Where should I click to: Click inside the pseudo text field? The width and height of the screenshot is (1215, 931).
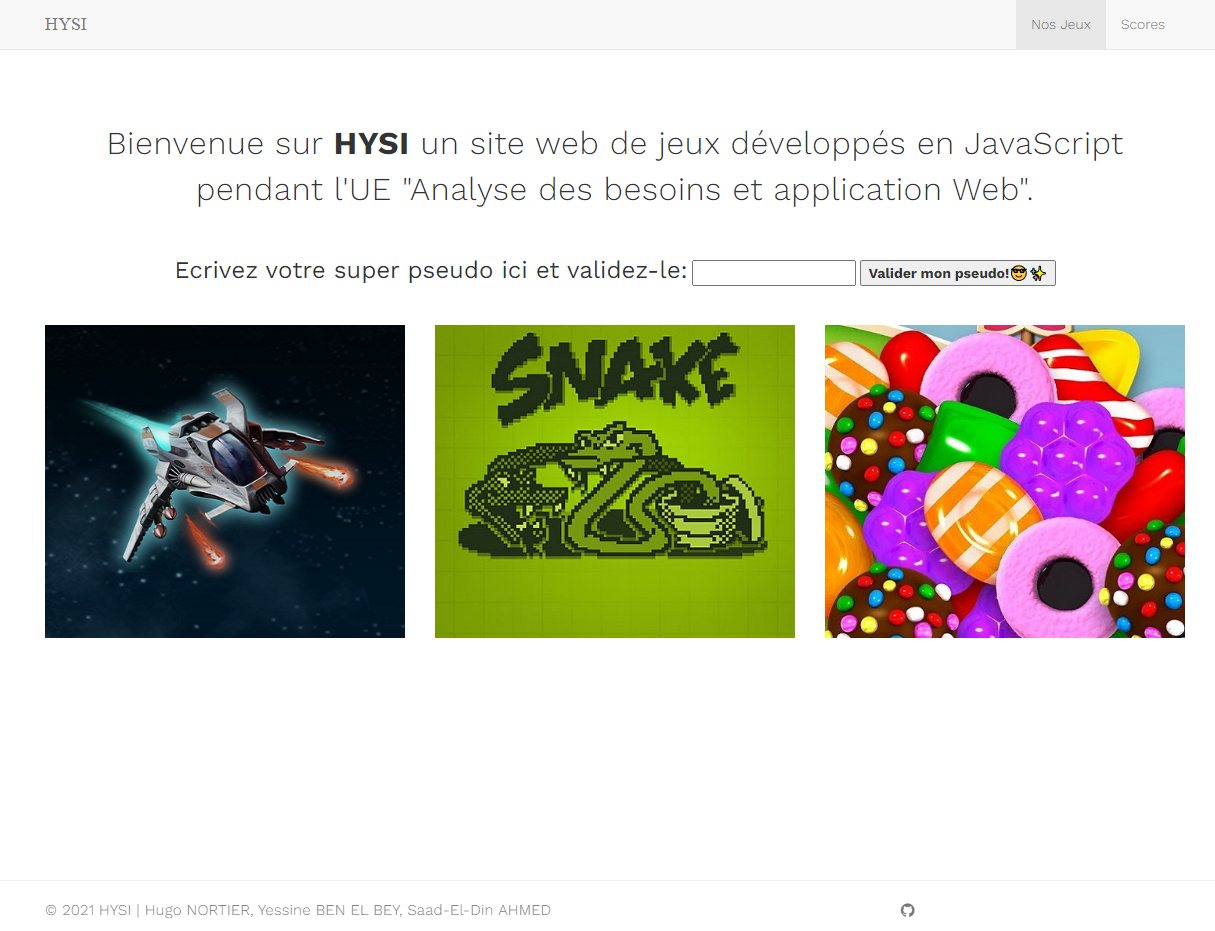point(773,272)
